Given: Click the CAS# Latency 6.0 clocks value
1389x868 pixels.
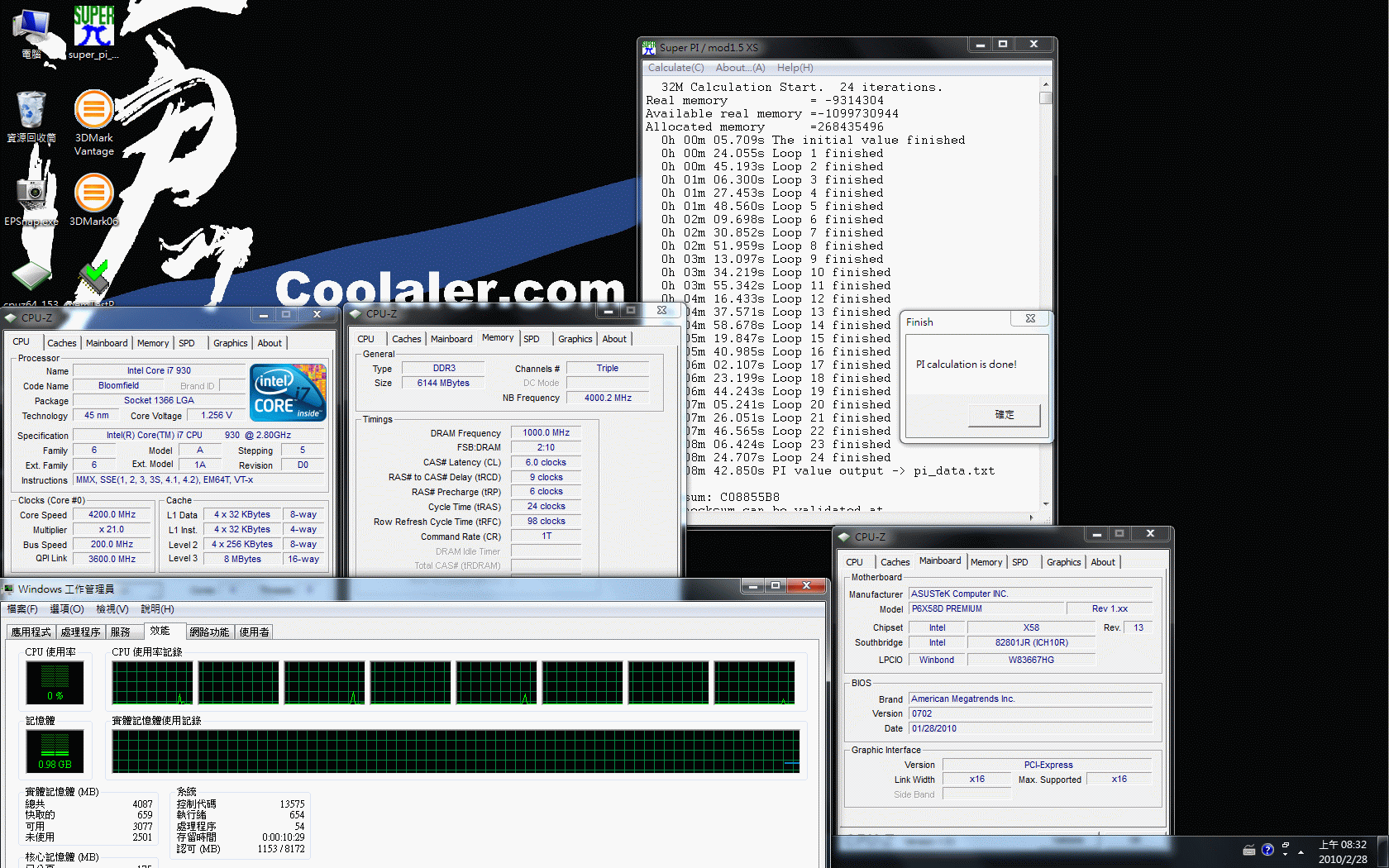Looking at the screenshot, I should pyautogui.click(x=546, y=462).
